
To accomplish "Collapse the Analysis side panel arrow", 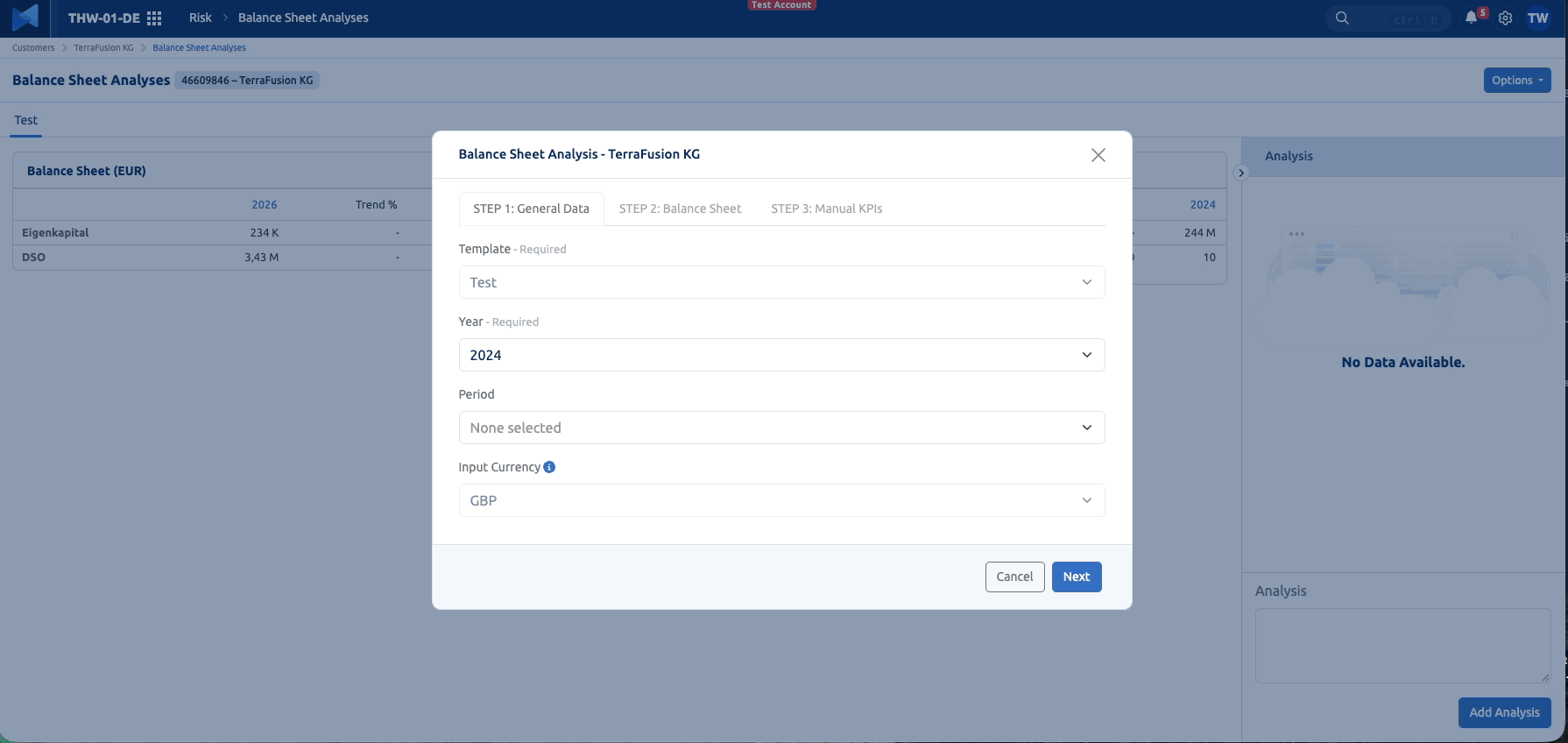I will [1240, 173].
